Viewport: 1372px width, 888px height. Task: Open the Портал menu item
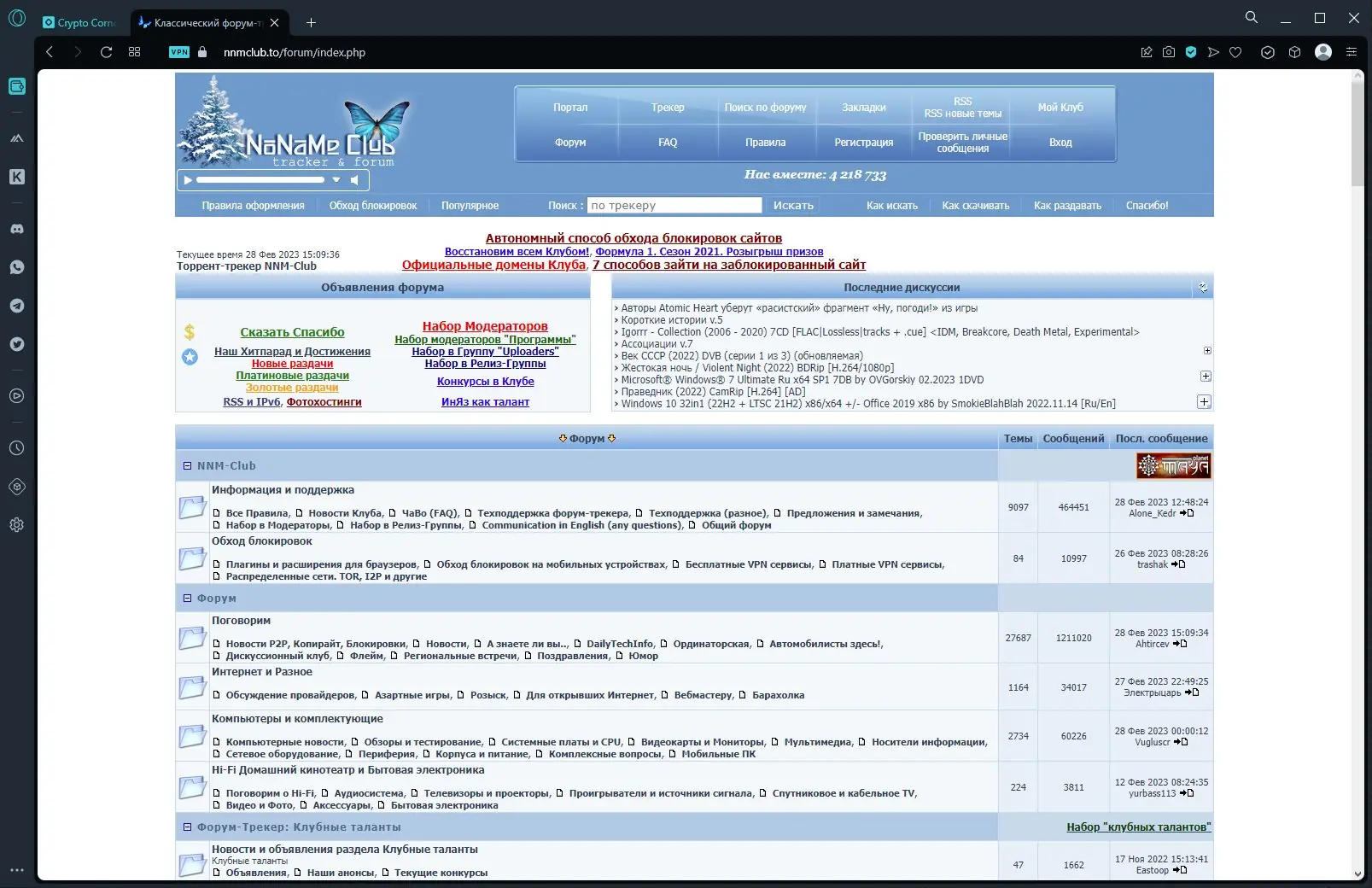pyautogui.click(x=570, y=108)
